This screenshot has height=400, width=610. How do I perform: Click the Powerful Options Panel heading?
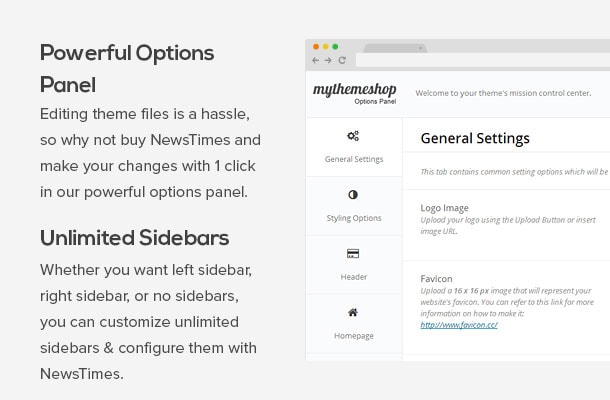pos(127,69)
